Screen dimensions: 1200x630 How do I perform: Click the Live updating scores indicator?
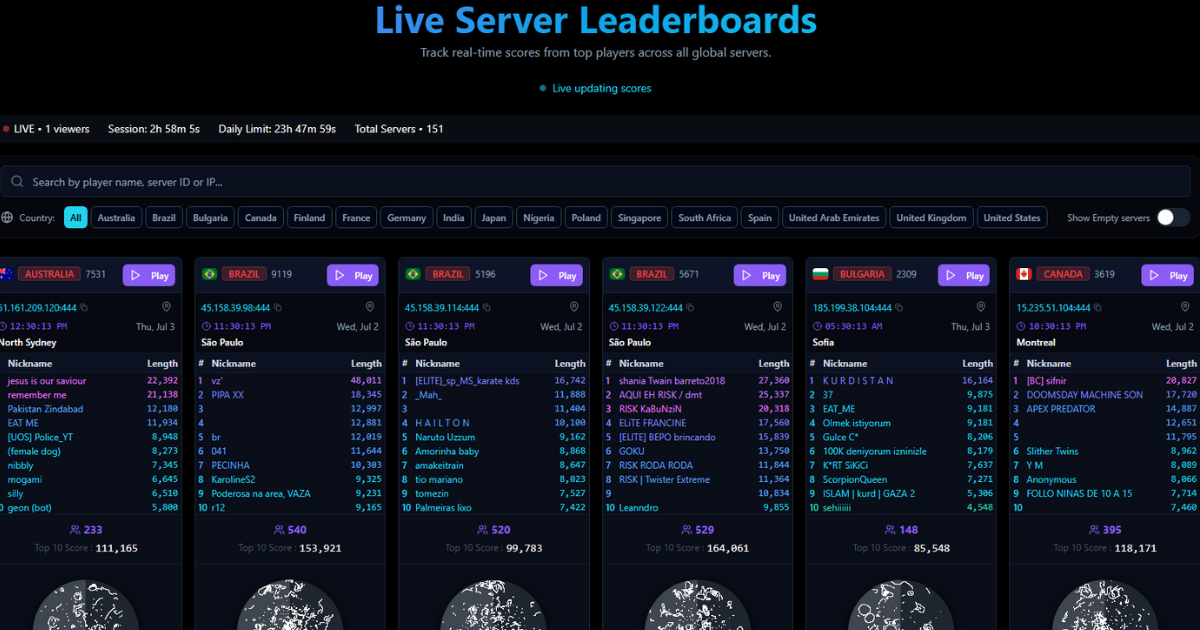[x=598, y=88]
